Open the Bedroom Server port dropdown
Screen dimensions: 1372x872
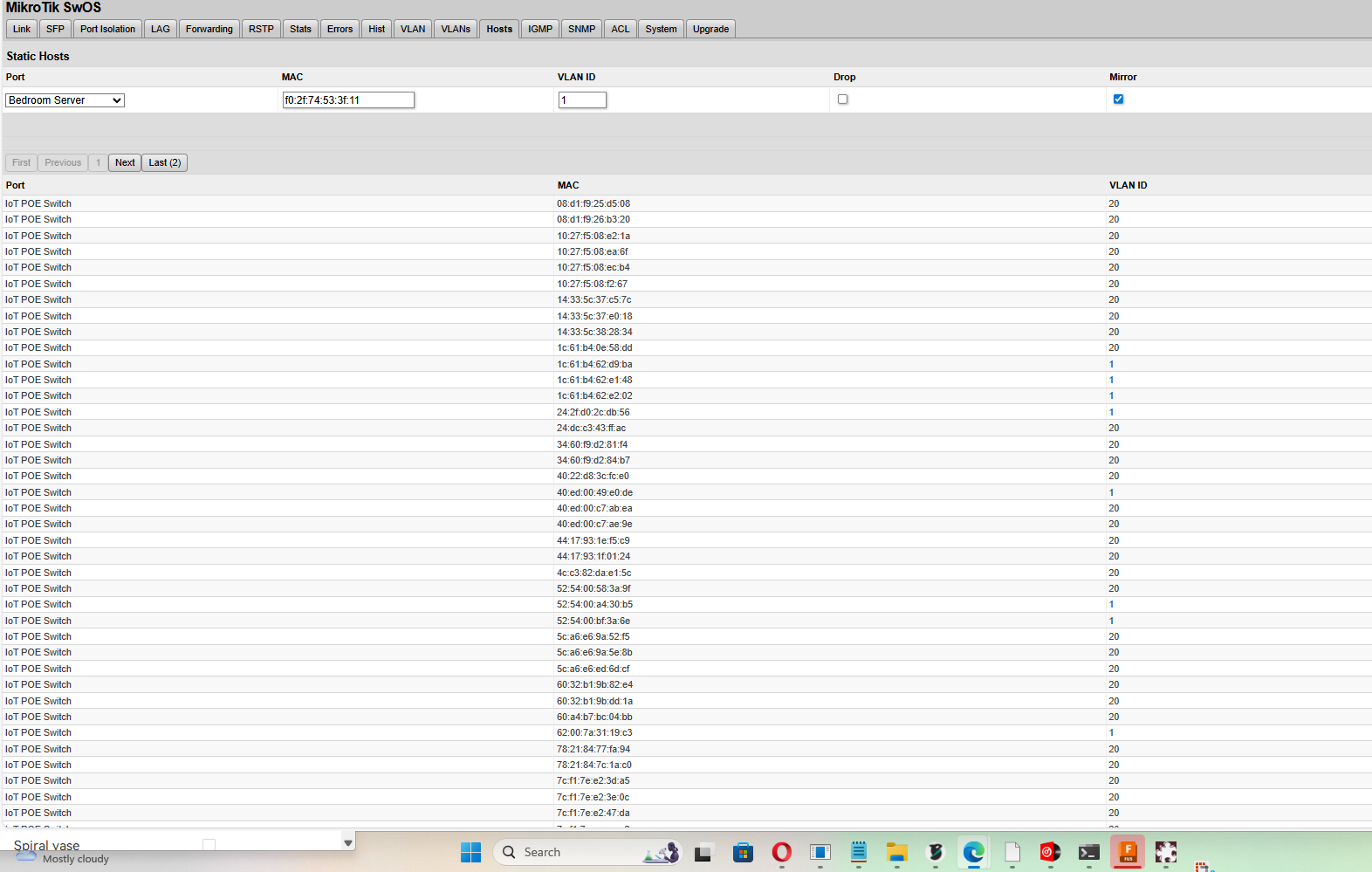click(x=65, y=100)
